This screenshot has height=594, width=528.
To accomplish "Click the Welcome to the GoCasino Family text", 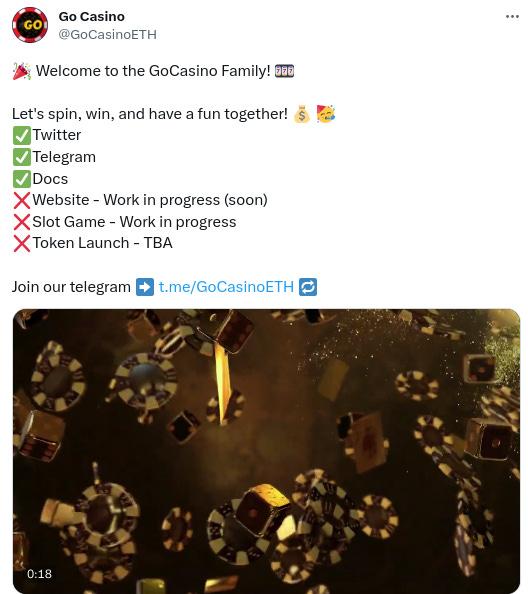I will pyautogui.click(x=153, y=71).
